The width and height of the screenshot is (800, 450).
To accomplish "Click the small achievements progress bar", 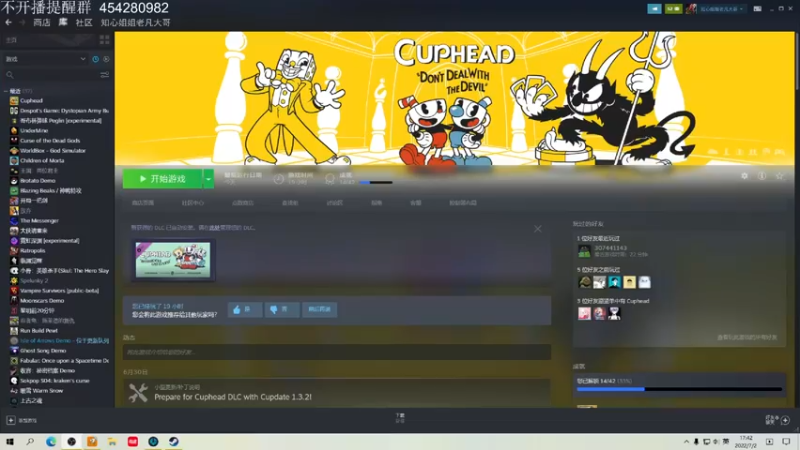I will (x=376, y=183).
